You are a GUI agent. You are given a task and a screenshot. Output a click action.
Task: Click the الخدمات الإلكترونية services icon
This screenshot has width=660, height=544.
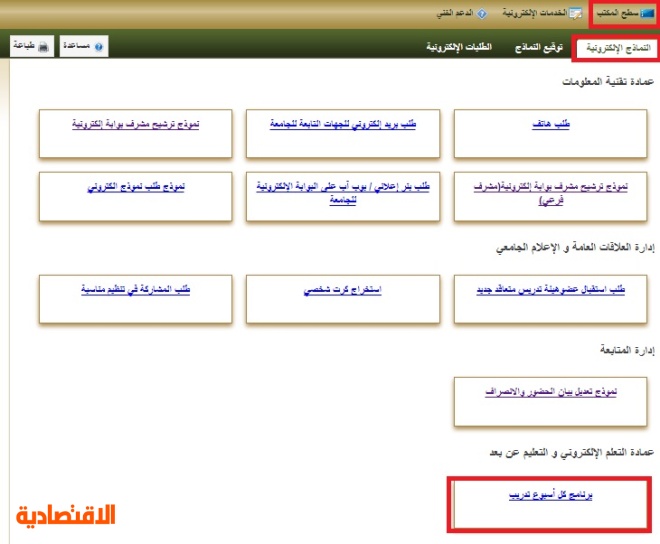575,13
